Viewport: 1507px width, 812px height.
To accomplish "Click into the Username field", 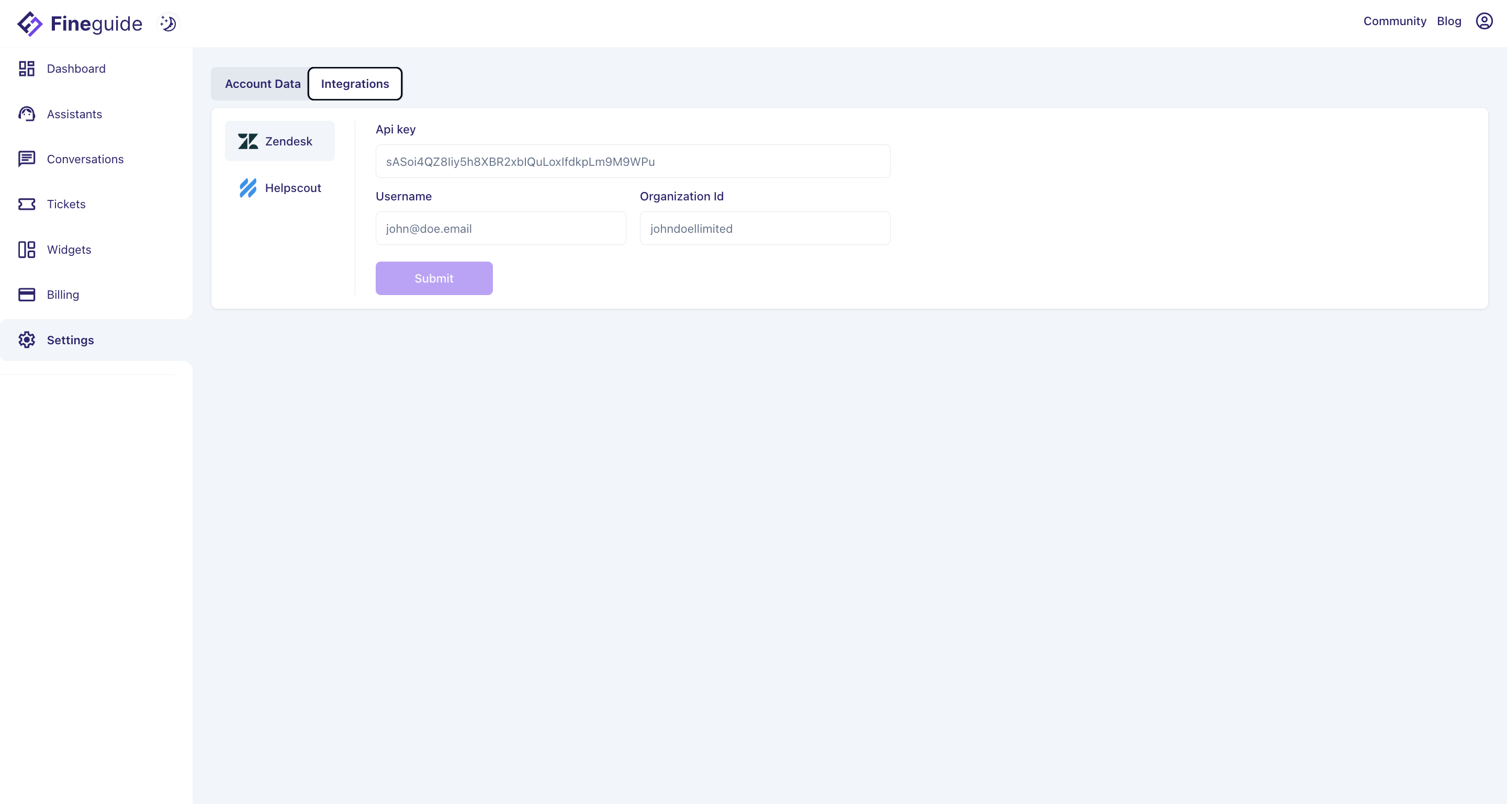I will 500,229.
